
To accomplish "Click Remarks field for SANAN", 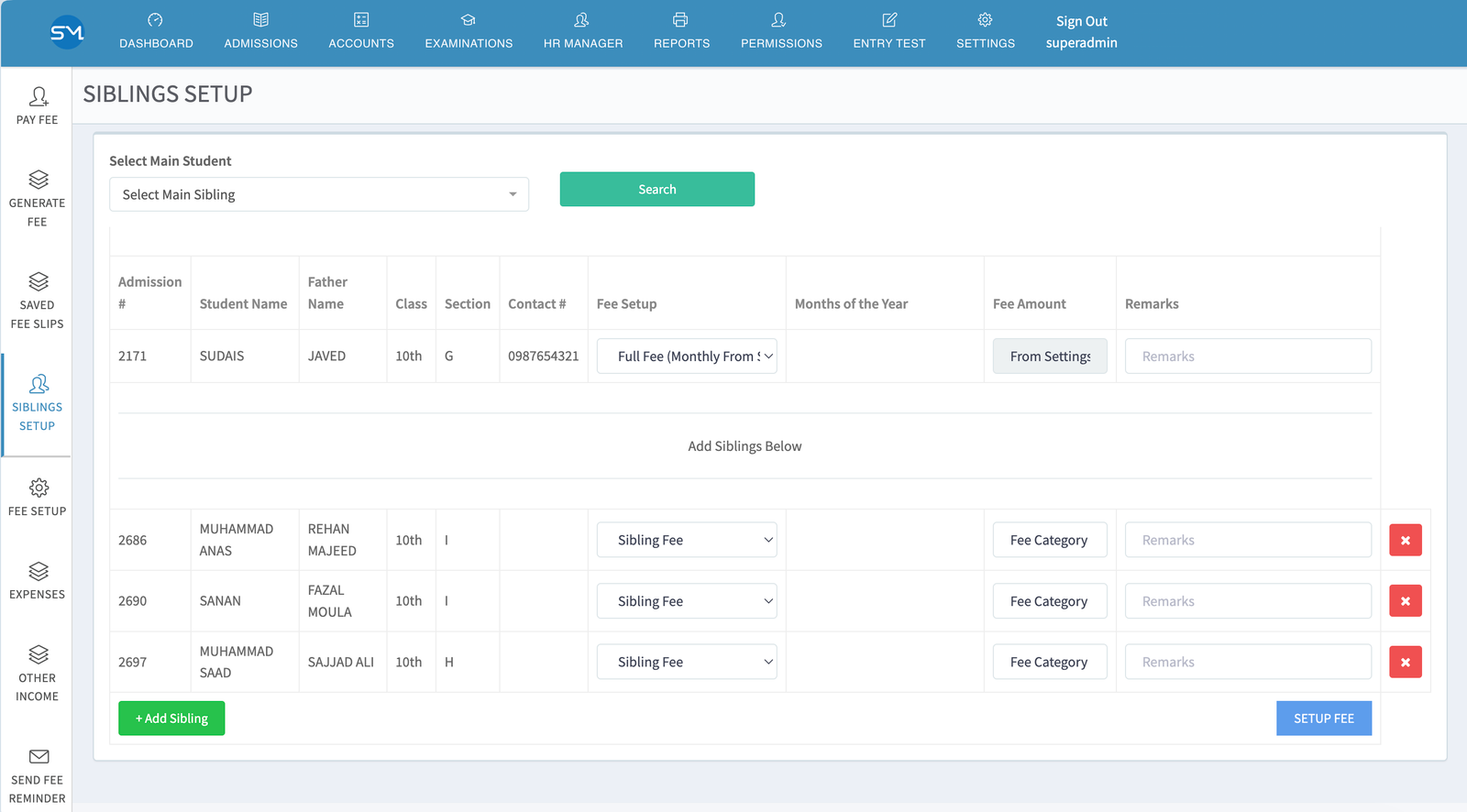I will tap(1248, 601).
